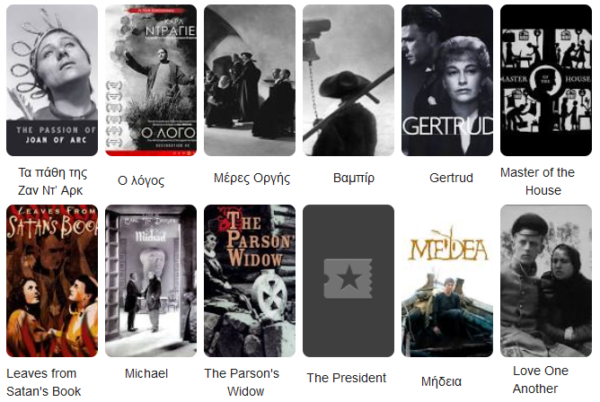The width and height of the screenshot is (600, 402).
Task: Click the Michael film poster
Action: 151,281
